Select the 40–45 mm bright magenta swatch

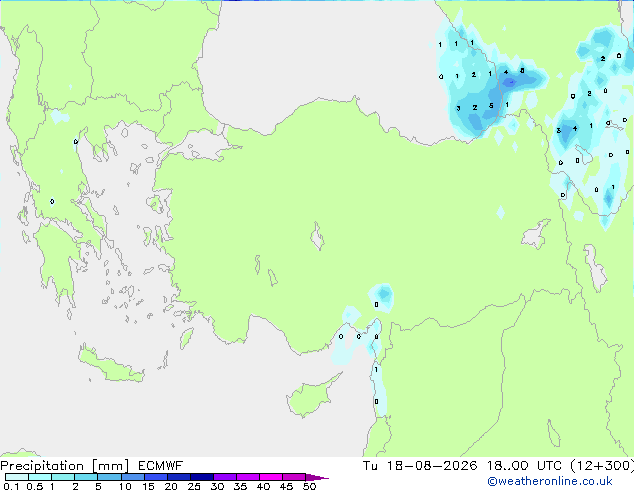(x=271, y=477)
